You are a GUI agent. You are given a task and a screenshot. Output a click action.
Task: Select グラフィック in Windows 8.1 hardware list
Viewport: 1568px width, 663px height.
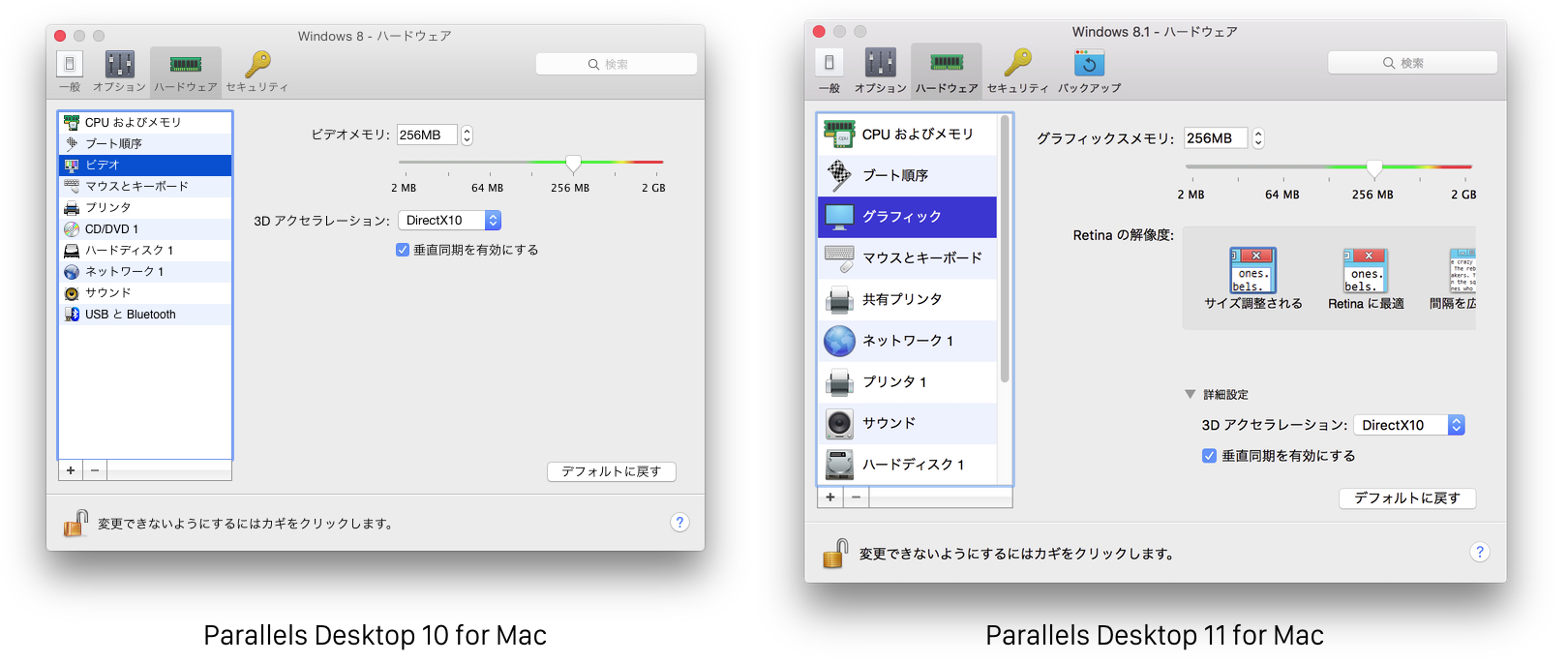908,217
